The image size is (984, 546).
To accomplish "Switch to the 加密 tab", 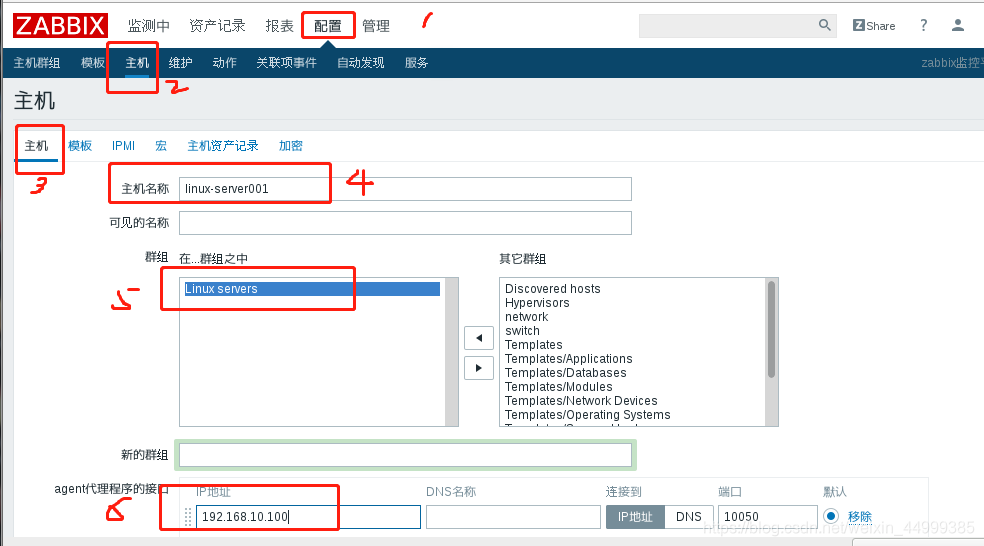I will pos(291,146).
